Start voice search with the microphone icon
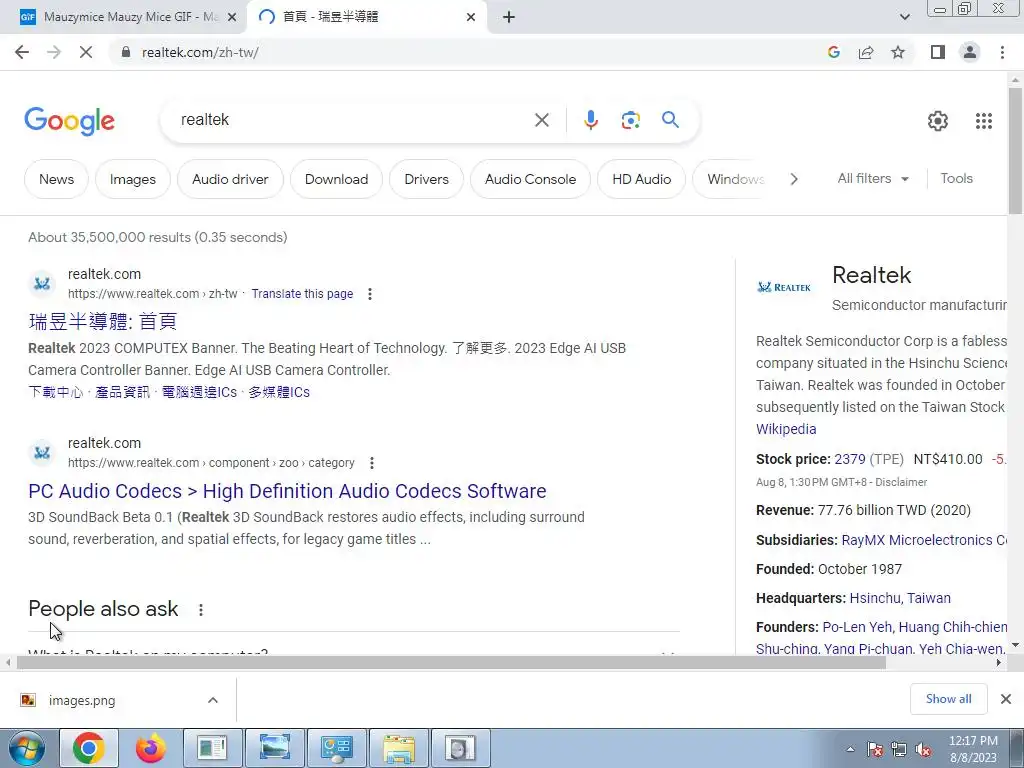This screenshot has height=768, width=1024. click(590, 120)
